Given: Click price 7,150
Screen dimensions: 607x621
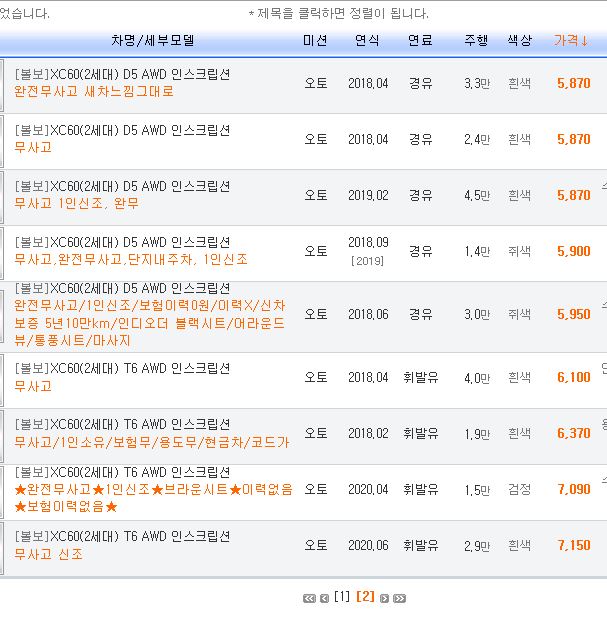Looking at the screenshot, I should (x=574, y=545).
